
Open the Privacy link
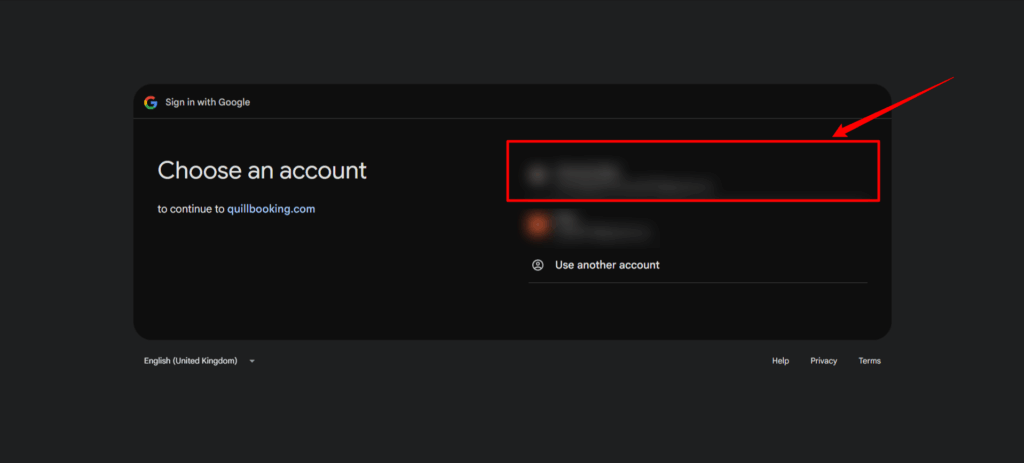click(823, 361)
